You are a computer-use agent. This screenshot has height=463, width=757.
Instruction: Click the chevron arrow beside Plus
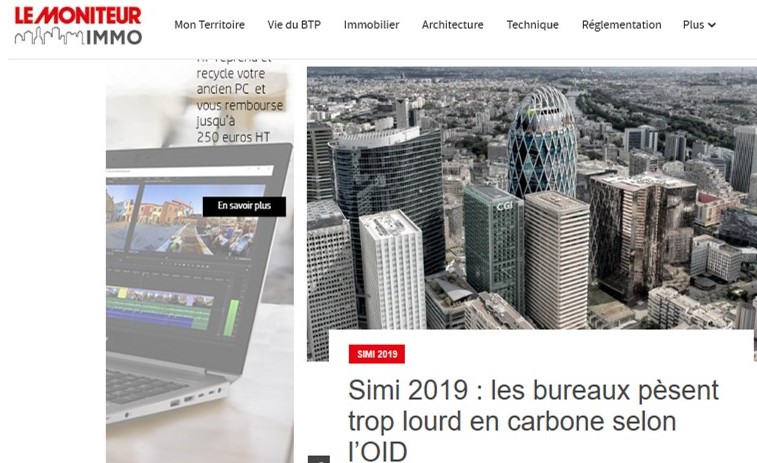point(712,25)
